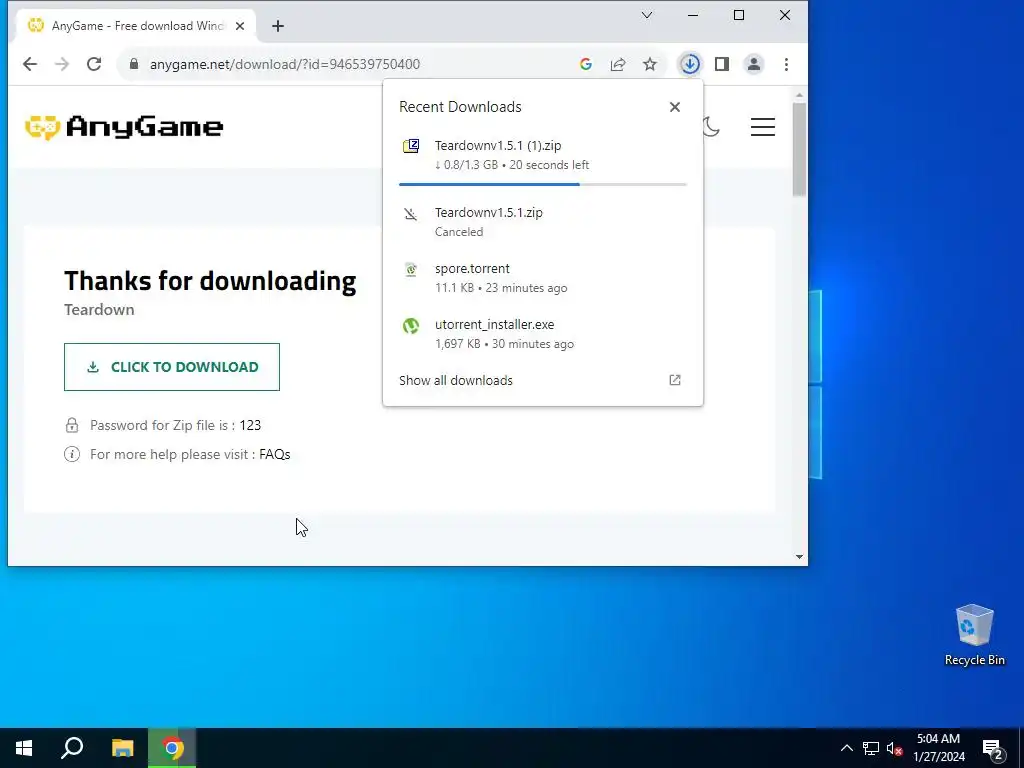This screenshot has width=1024, height=768.
Task: Share this page via share icon
Action: [x=618, y=64]
